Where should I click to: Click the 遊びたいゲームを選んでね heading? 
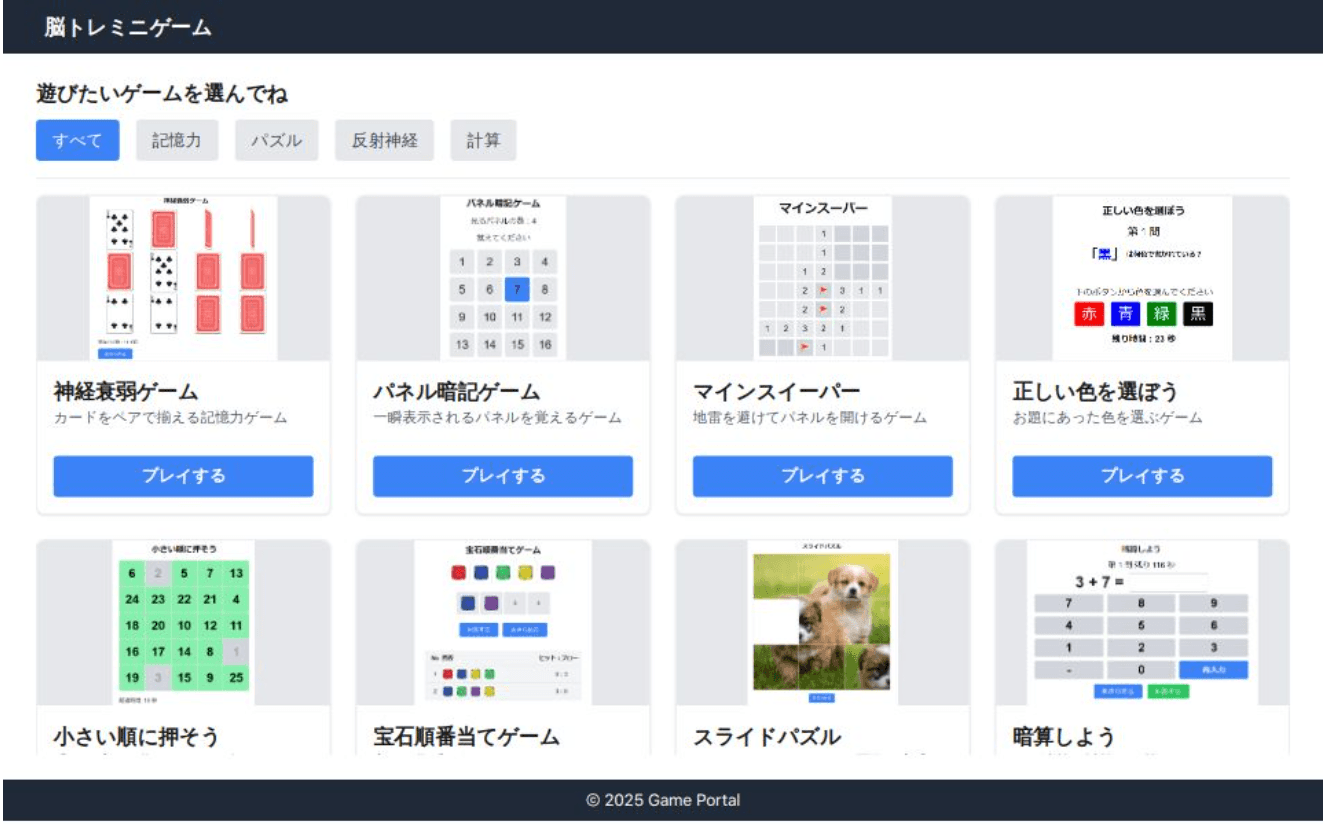[x=162, y=94]
